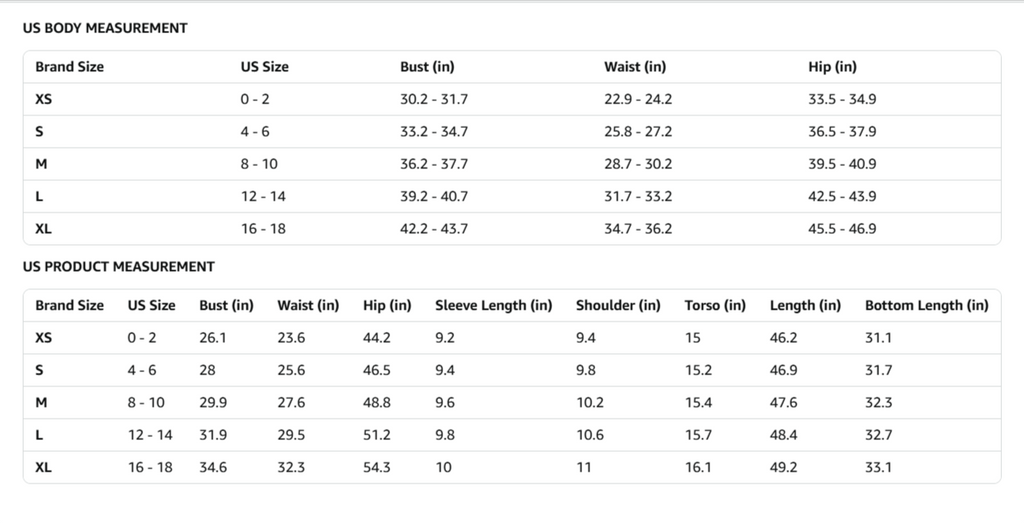This screenshot has width=1024, height=523.
Task: Select medium waist range 28.7 - 30.2
Action: 638,164
